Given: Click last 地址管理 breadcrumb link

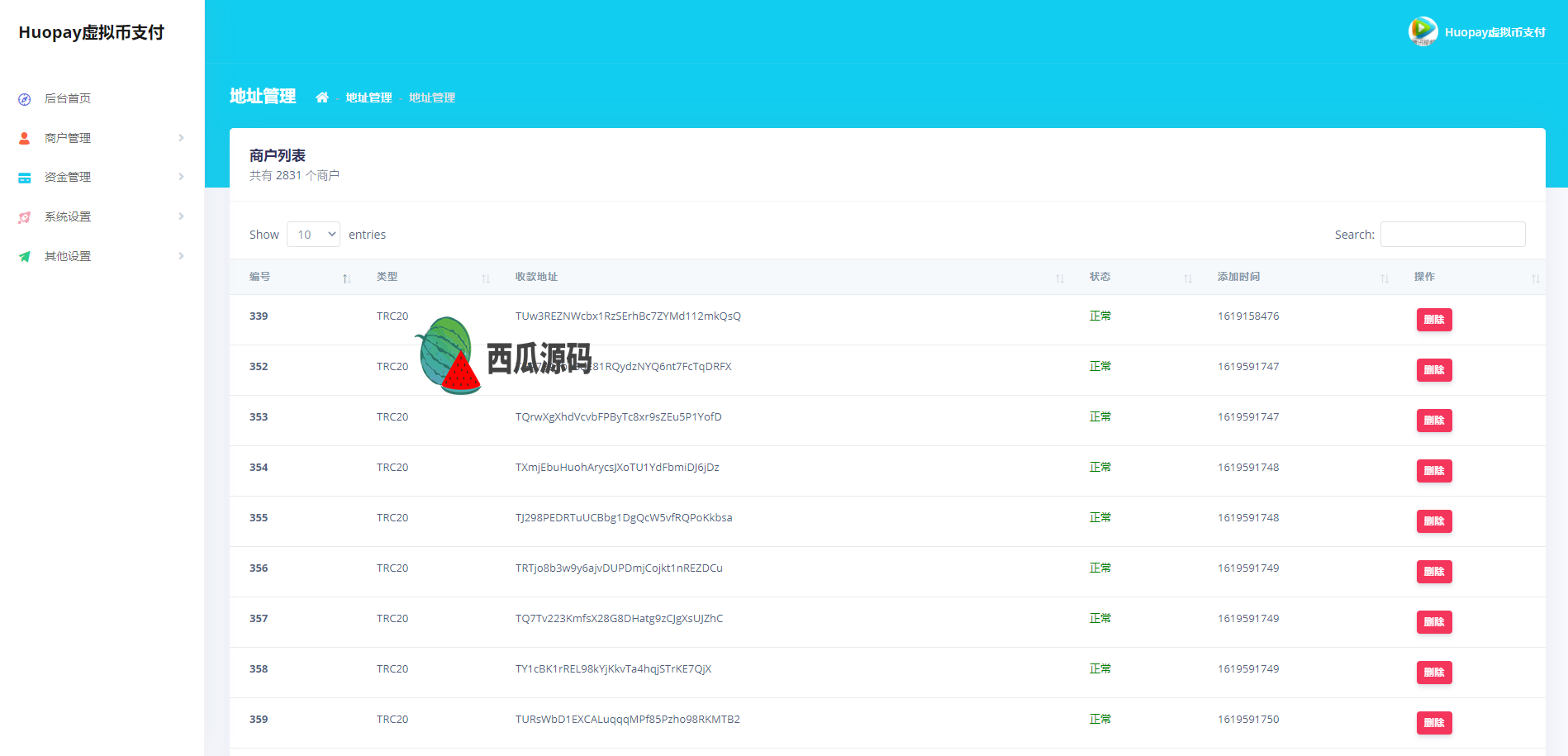Looking at the screenshot, I should click(432, 97).
